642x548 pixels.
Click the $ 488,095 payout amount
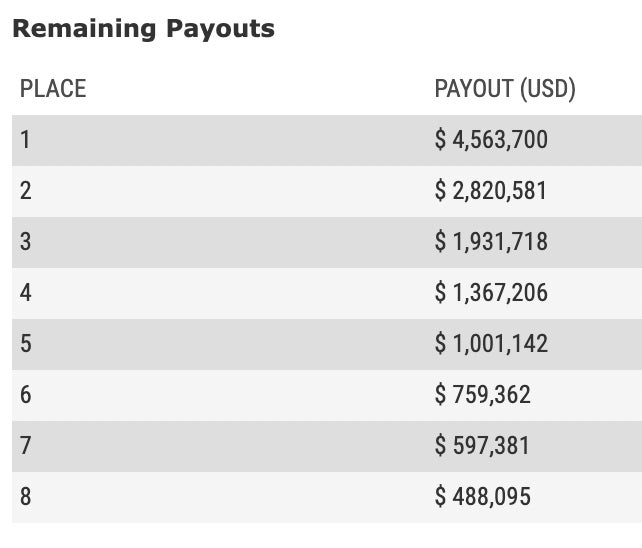point(482,497)
